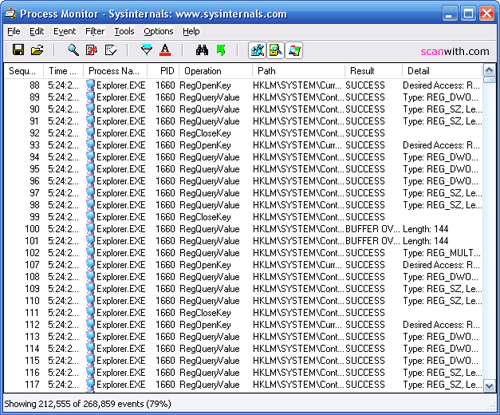
Task: Toggle the Capture magnifying glass icon
Action: [x=73, y=50]
